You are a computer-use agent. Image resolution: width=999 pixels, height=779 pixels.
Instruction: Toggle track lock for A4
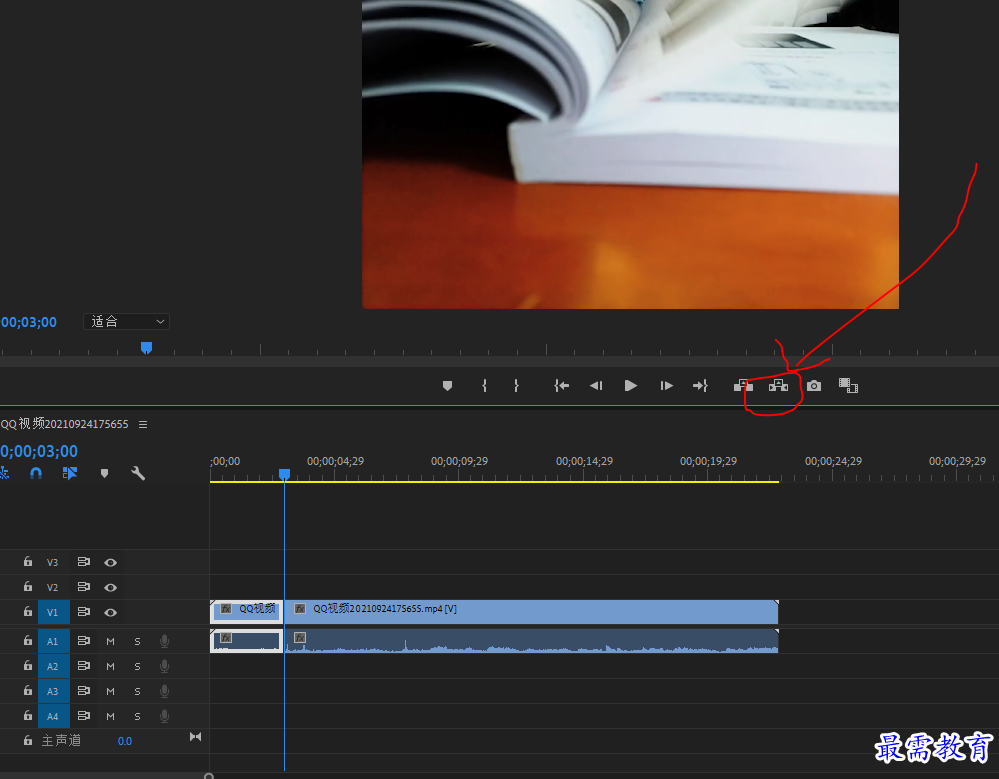(27, 715)
